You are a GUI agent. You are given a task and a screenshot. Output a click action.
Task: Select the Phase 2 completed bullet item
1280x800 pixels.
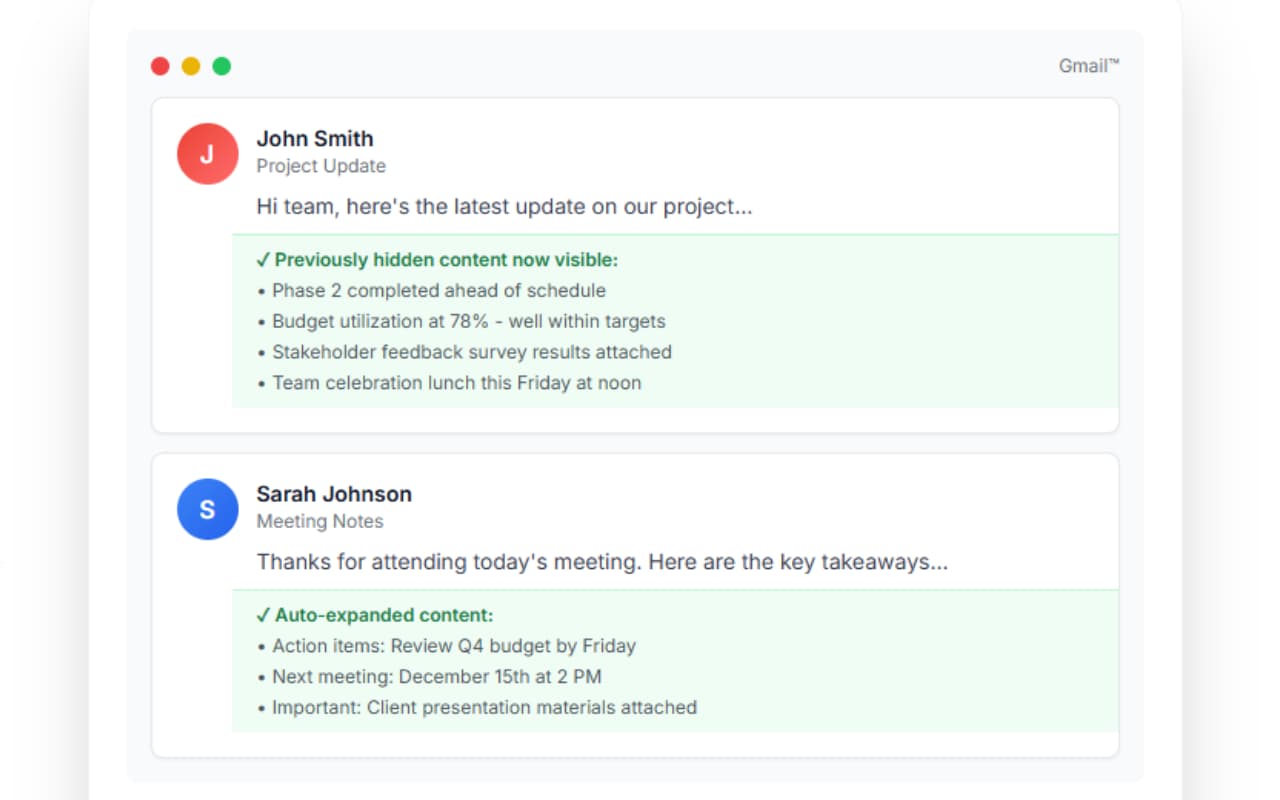pyautogui.click(x=438, y=290)
